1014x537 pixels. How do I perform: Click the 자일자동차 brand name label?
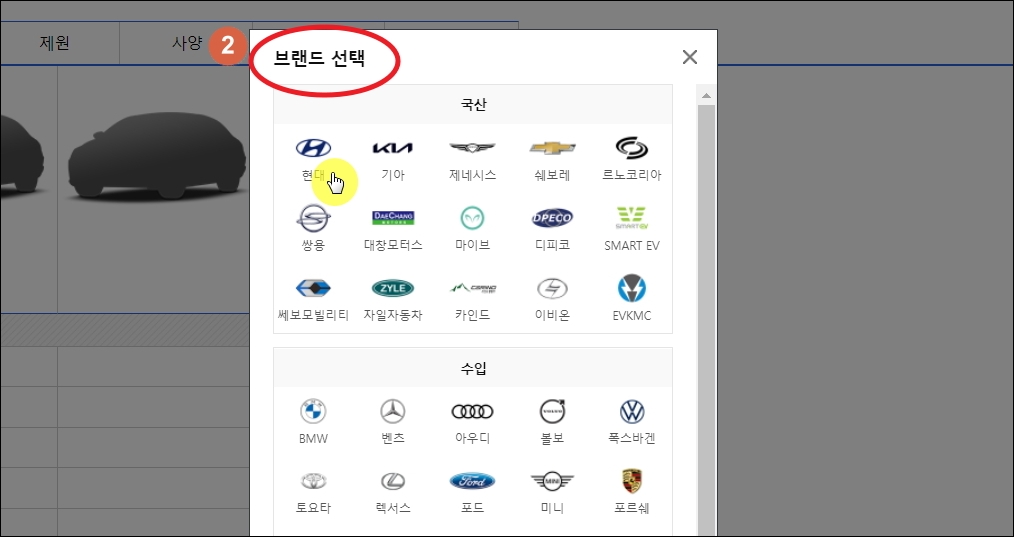393,315
